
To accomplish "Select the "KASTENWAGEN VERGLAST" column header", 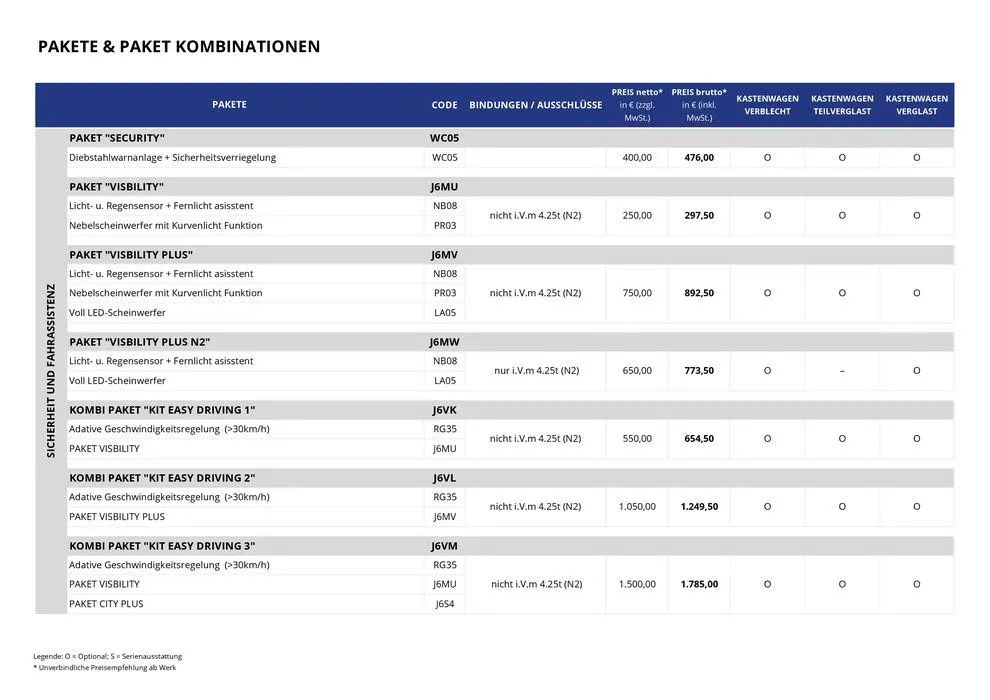I will pyautogui.click(x=916, y=105).
